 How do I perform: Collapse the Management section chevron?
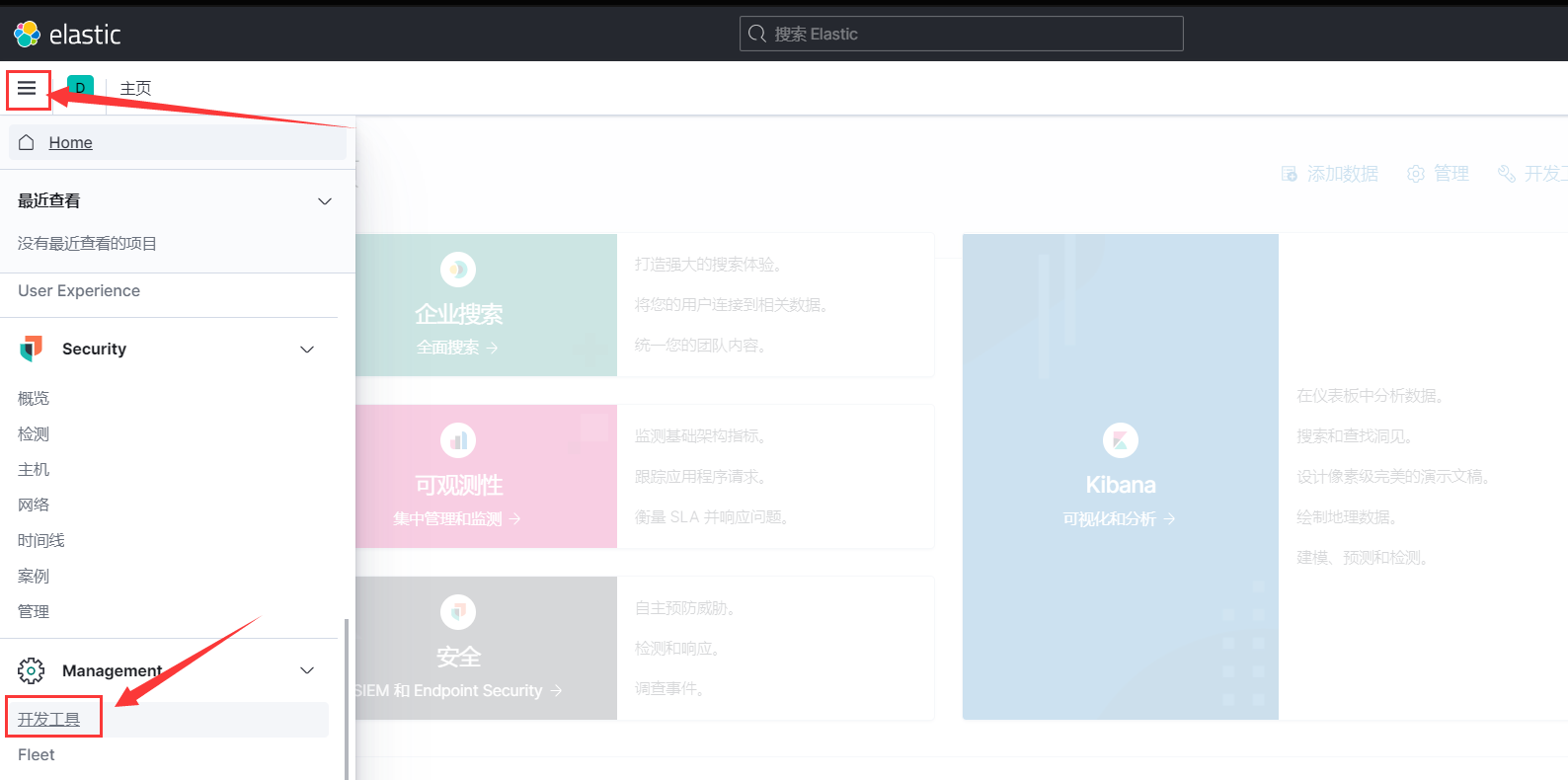point(307,670)
